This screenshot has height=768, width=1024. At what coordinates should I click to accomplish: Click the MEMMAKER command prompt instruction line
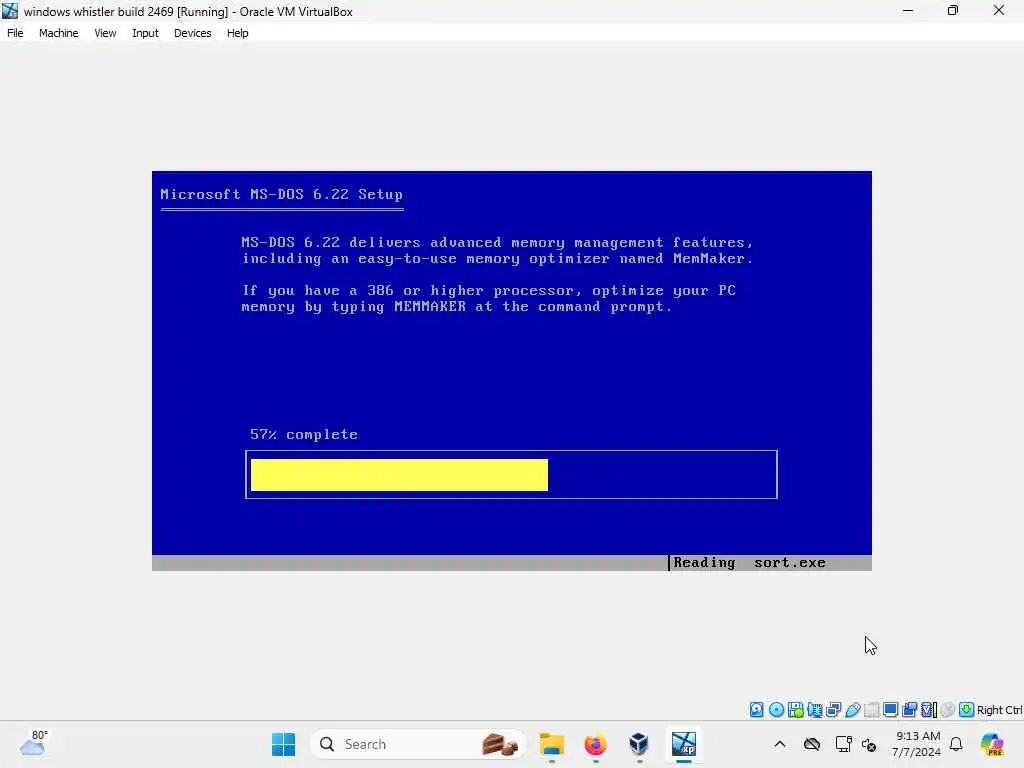pos(456,306)
